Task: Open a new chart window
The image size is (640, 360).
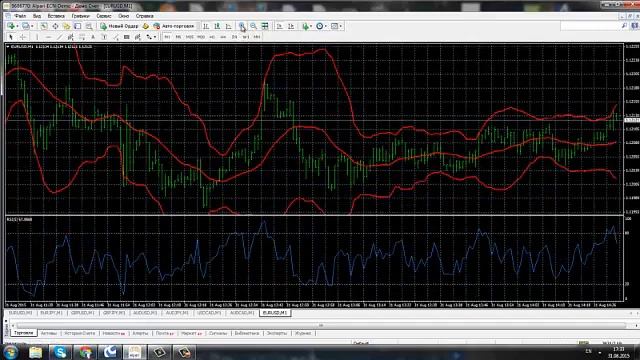Action: pyautogui.click(x=10, y=26)
